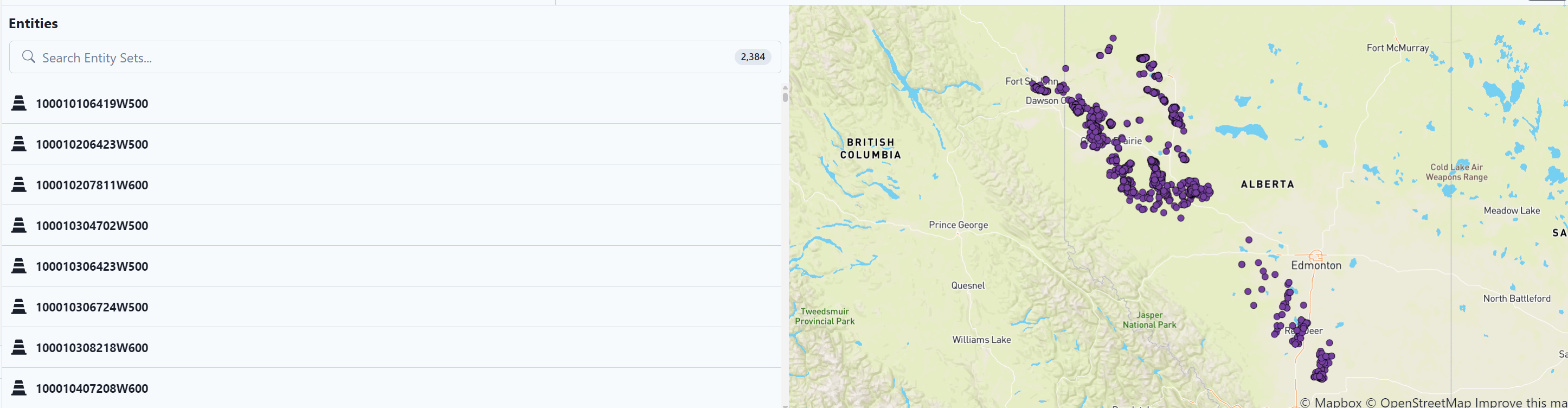Click well icon beside 100010106419W500
The width and height of the screenshot is (1568, 408).
coord(19,104)
